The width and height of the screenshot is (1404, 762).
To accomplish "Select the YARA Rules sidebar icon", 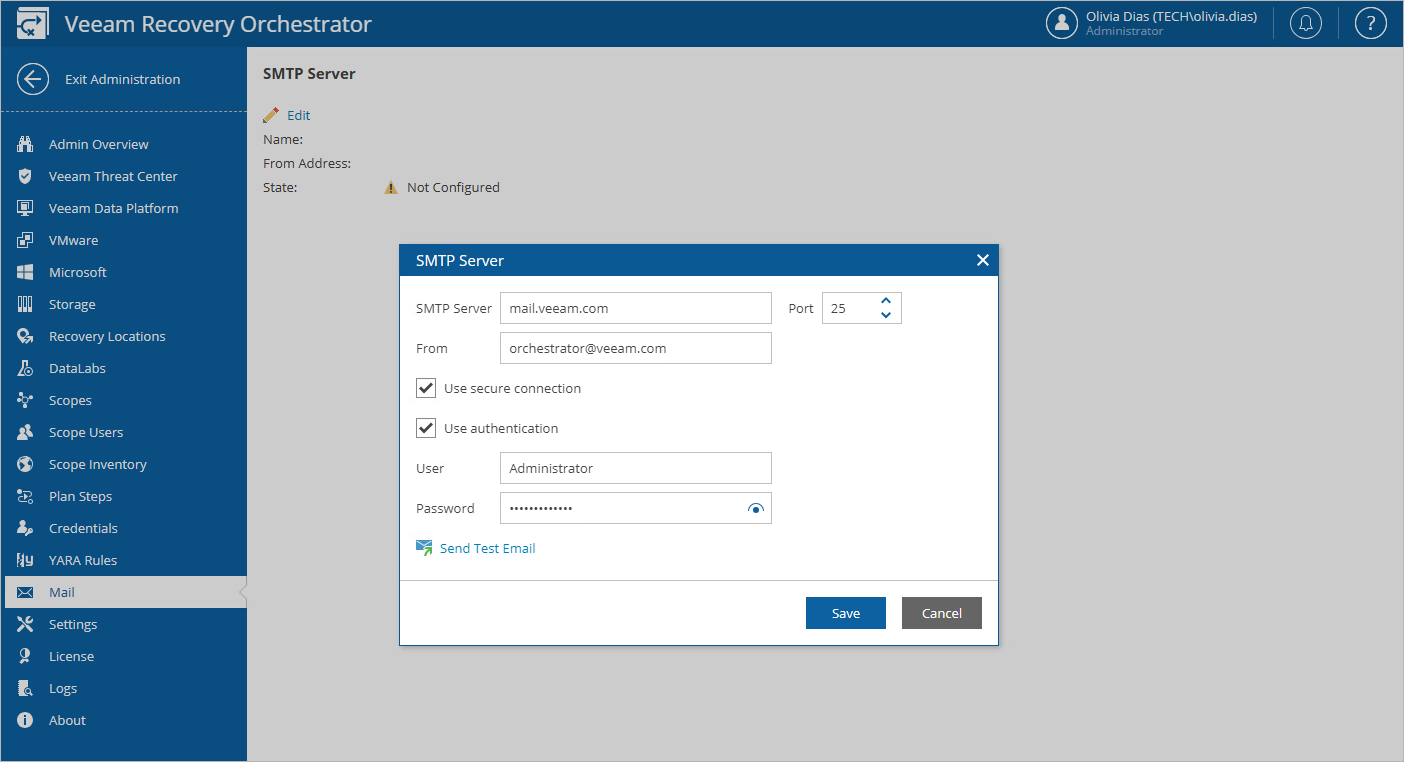I will tap(23, 560).
